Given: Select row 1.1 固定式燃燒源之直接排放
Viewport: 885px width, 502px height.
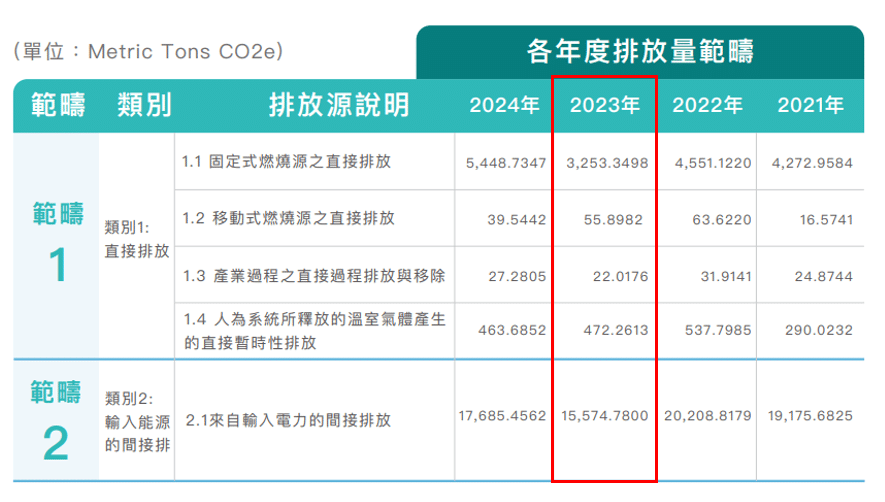Looking at the screenshot, I should [x=286, y=161].
